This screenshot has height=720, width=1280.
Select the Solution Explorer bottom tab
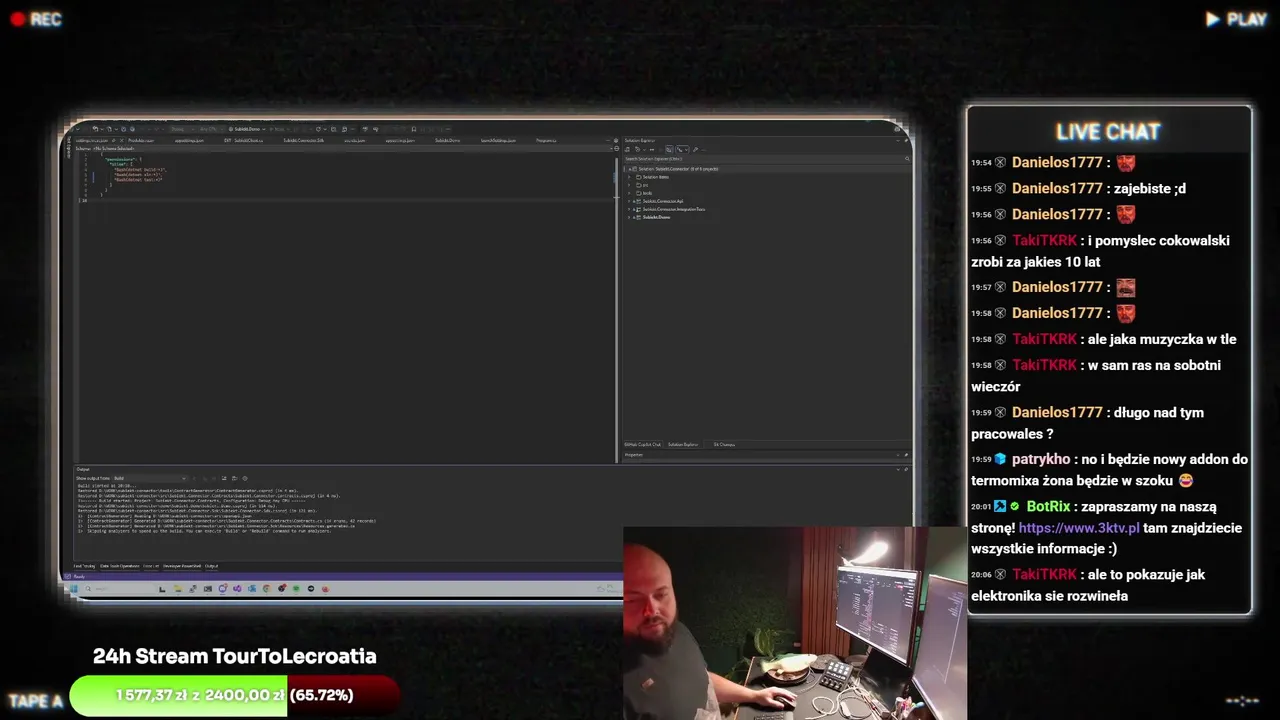683,444
